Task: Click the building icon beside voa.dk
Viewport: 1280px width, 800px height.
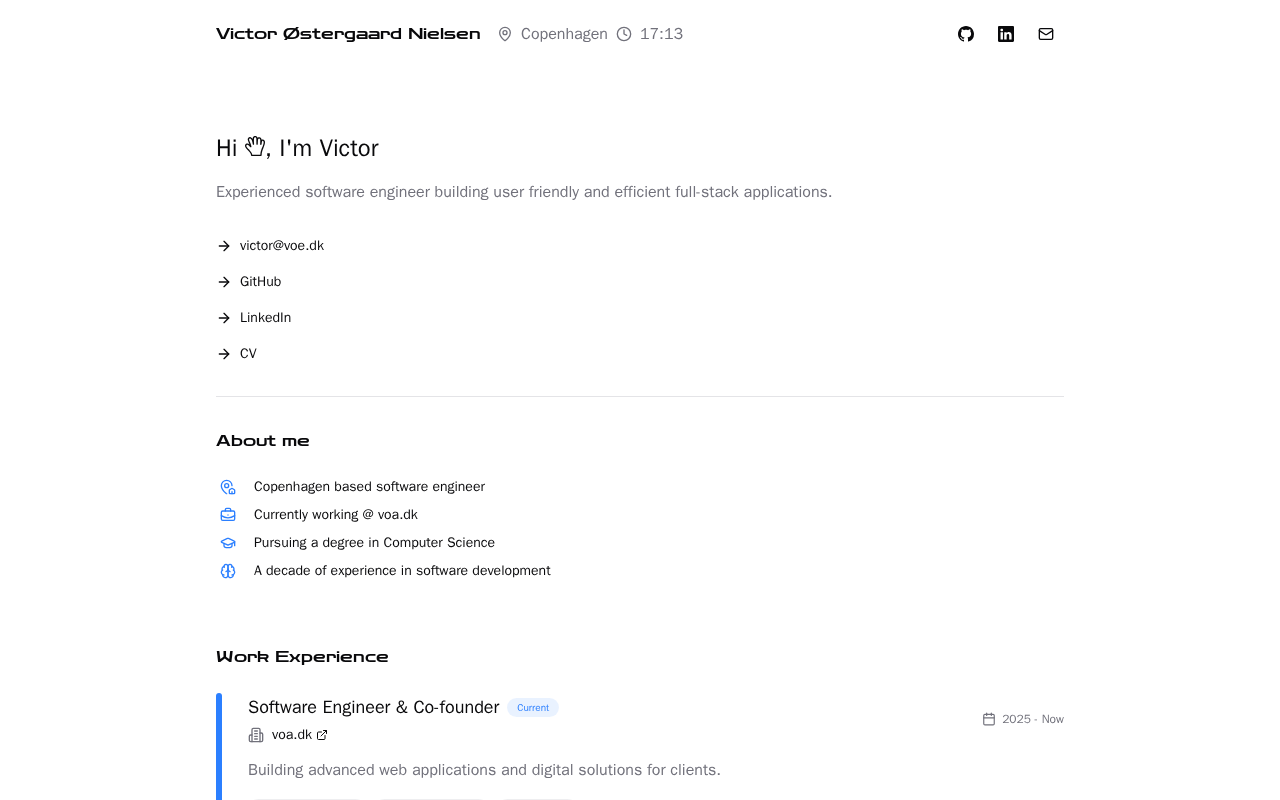Action: 256,735
